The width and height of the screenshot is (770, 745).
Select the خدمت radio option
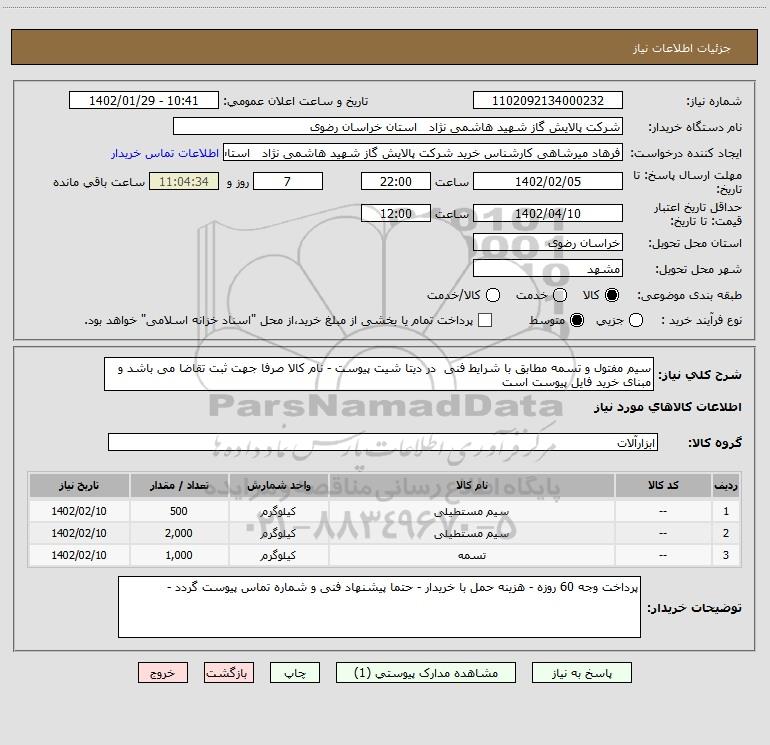point(559,296)
